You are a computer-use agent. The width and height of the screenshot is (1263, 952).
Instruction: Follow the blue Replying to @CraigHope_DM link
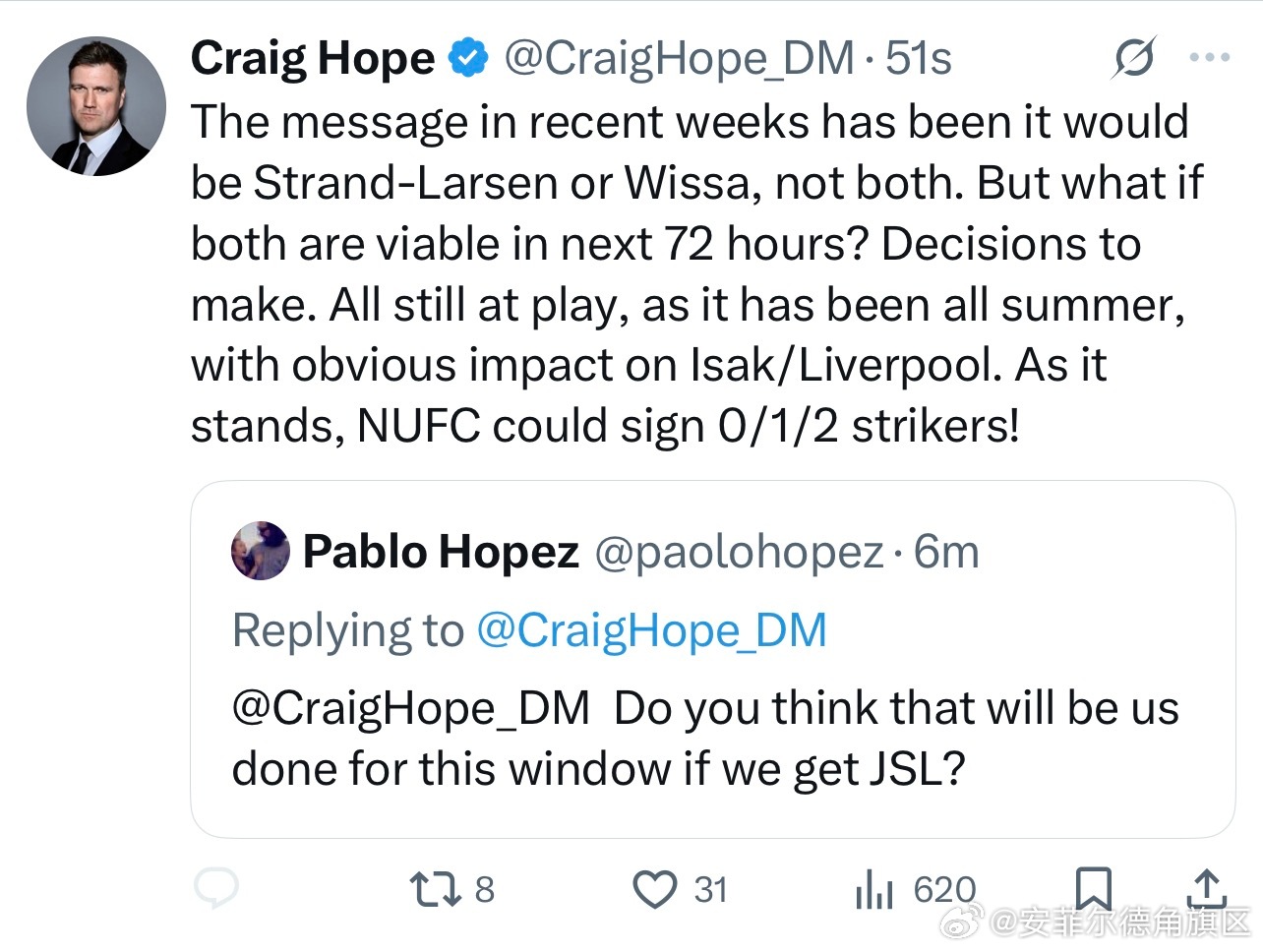(651, 630)
